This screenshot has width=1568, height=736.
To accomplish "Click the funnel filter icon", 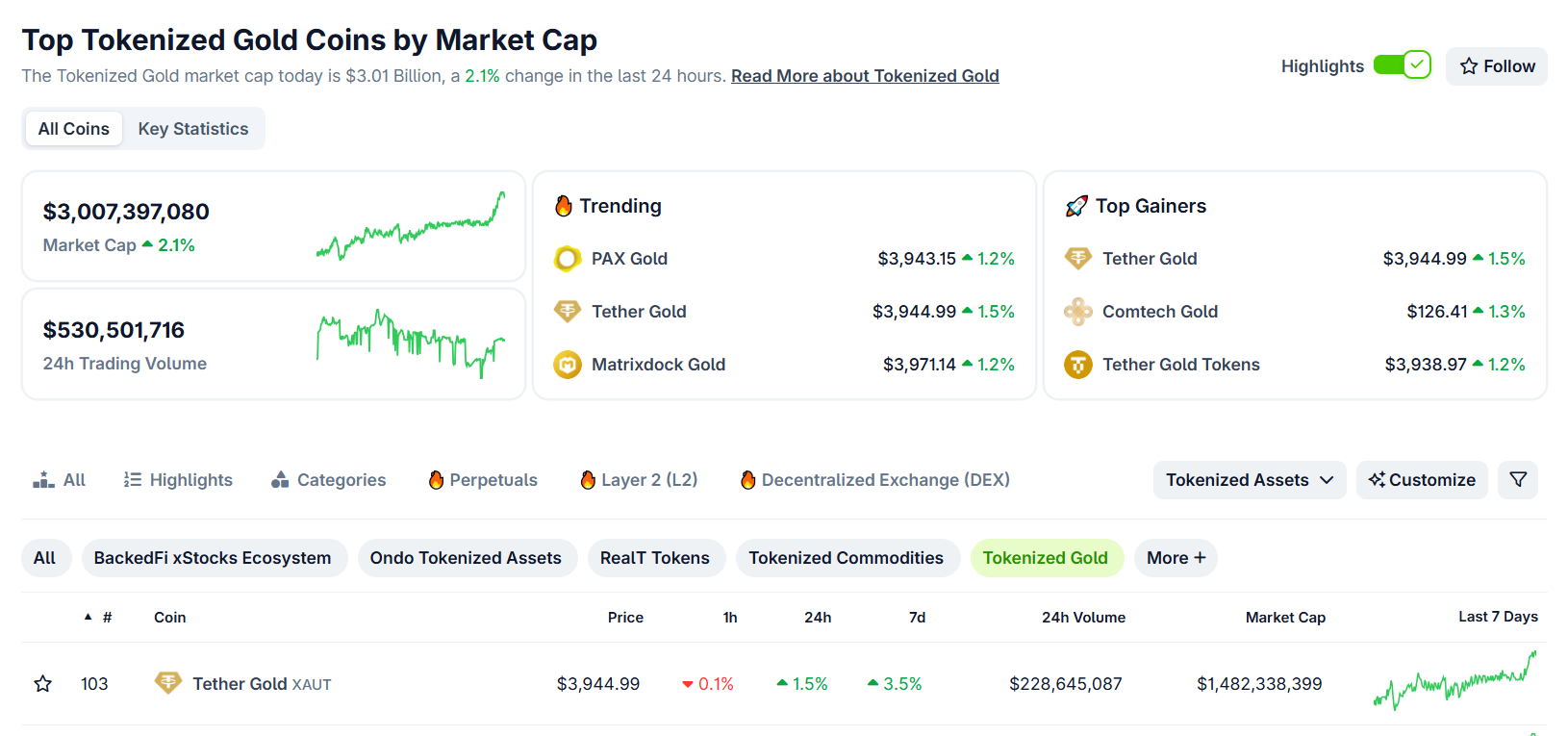I will (1518, 479).
